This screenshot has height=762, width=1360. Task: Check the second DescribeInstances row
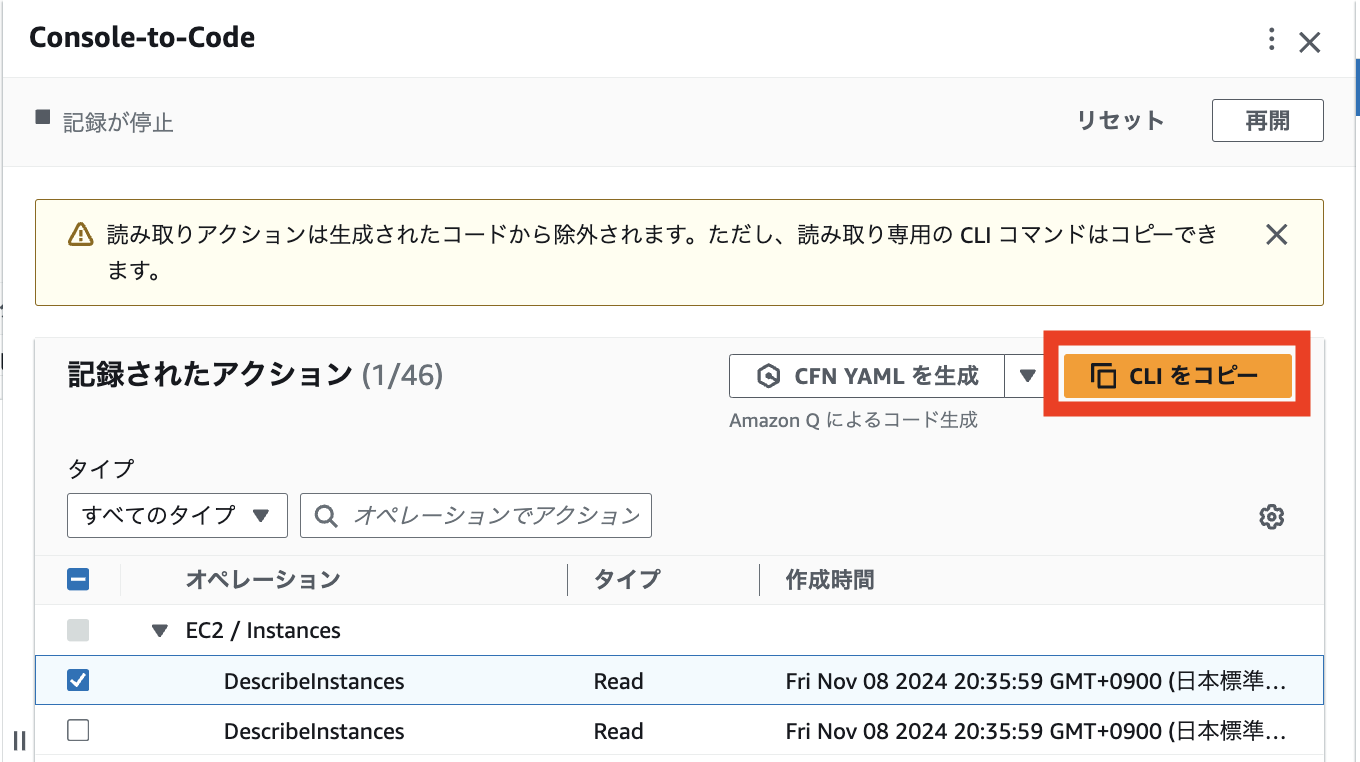pyautogui.click(x=77, y=730)
